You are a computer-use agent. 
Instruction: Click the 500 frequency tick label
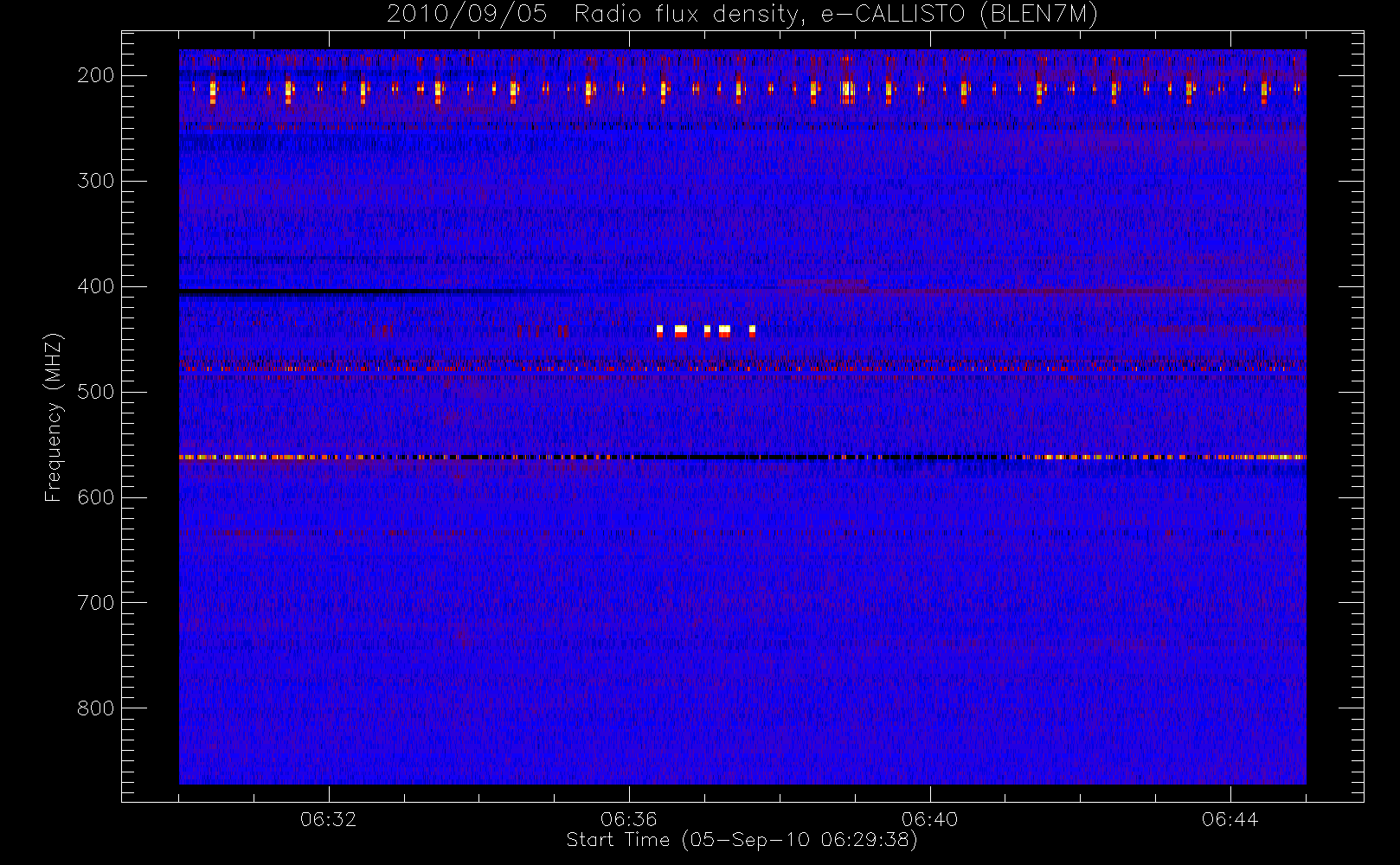click(x=95, y=392)
